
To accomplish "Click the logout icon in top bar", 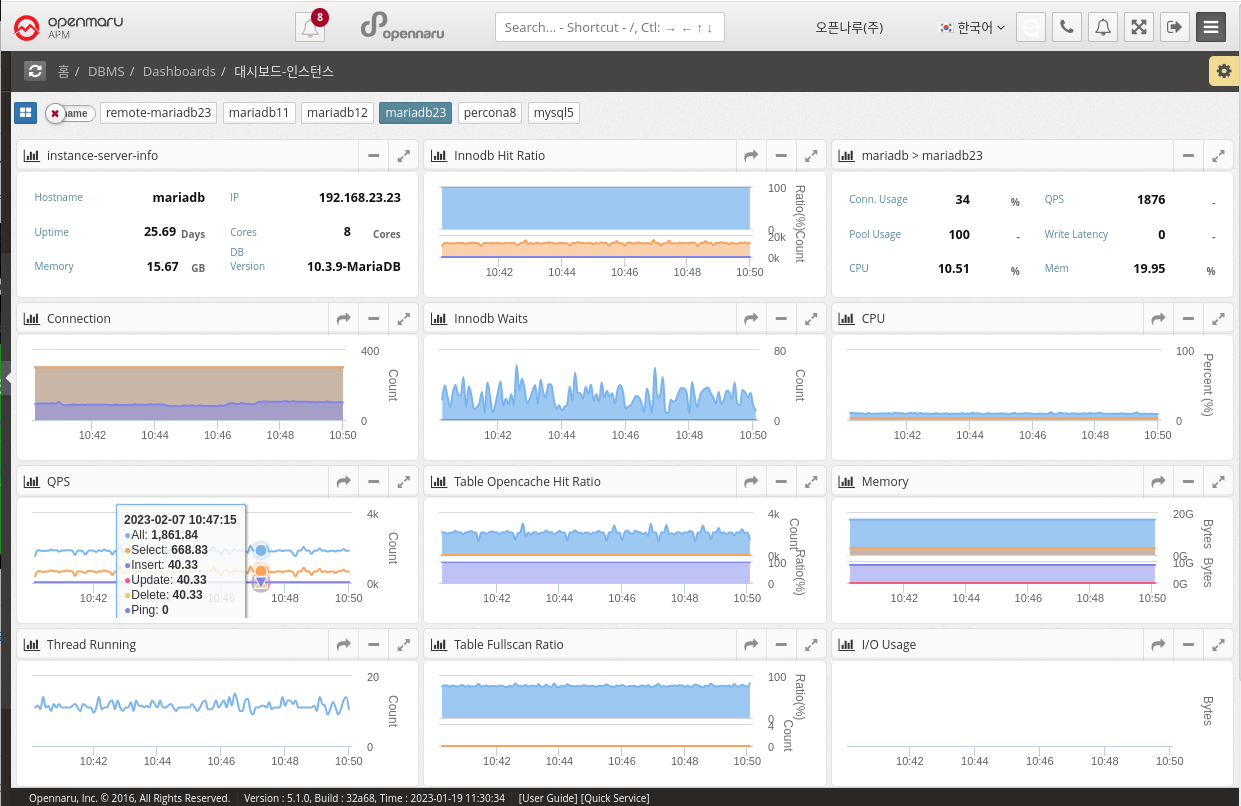I will 1174,27.
